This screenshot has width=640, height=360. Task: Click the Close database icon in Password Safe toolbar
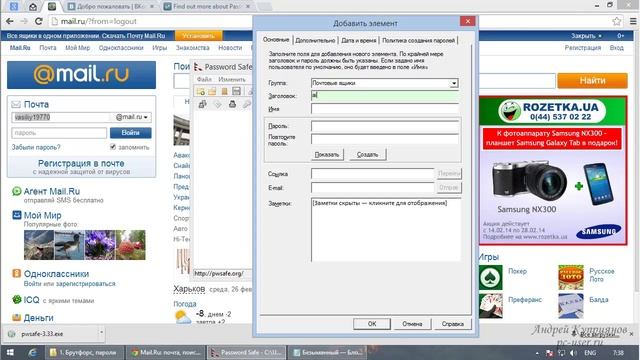coord(224,91)
